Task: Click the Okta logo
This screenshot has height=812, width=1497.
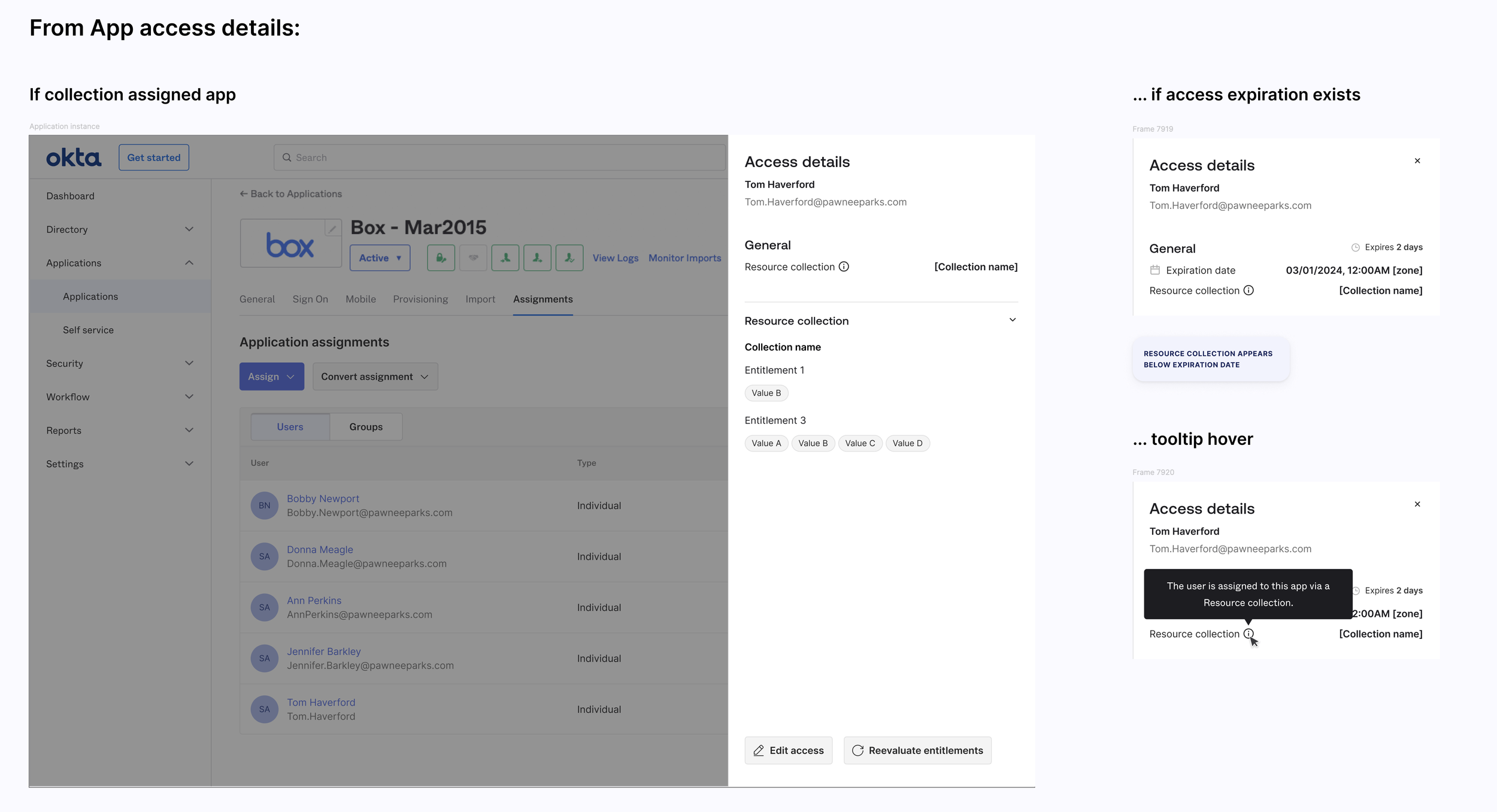Action: pos(73,157)
